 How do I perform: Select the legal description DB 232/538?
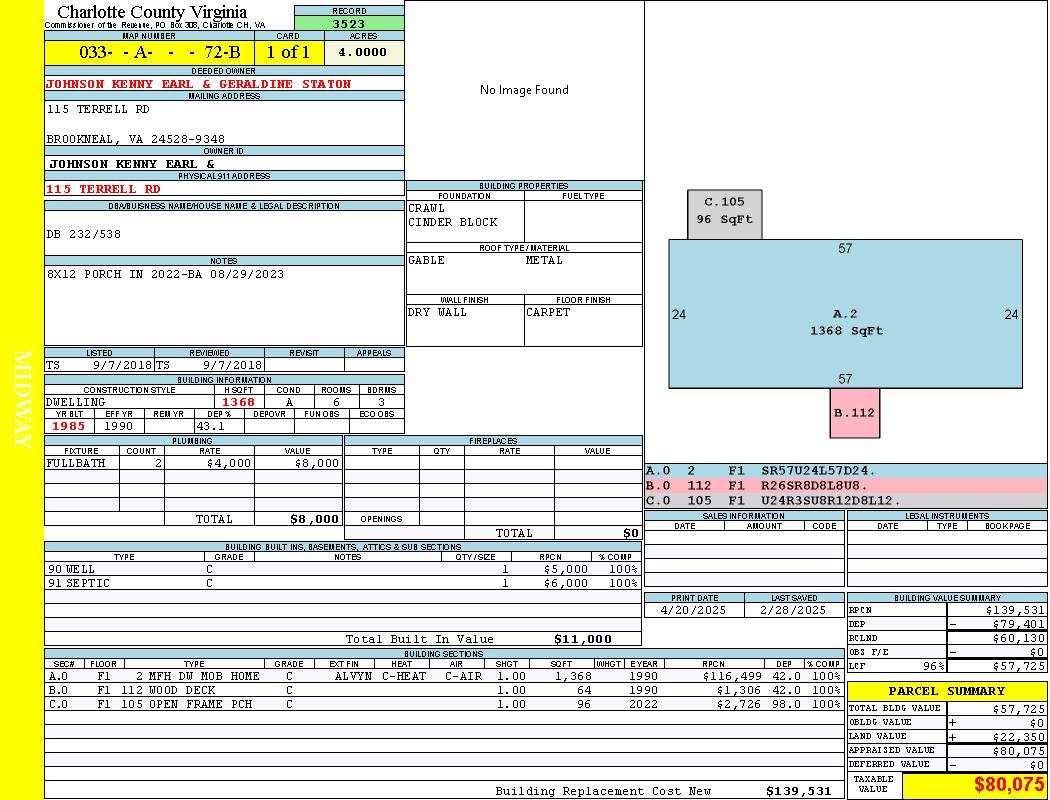[x=84, y=234]
